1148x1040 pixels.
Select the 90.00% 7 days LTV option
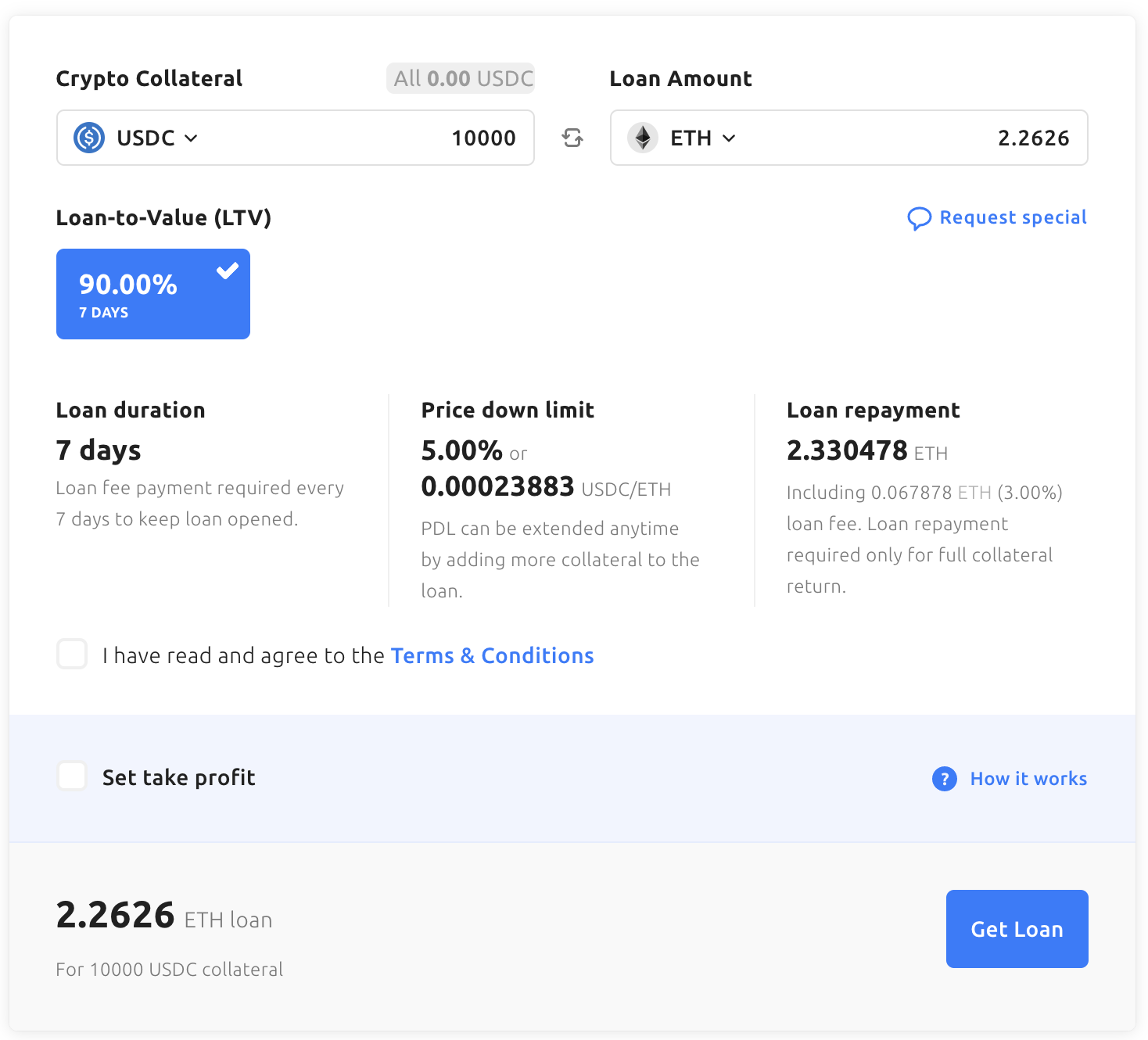(153, 294)
